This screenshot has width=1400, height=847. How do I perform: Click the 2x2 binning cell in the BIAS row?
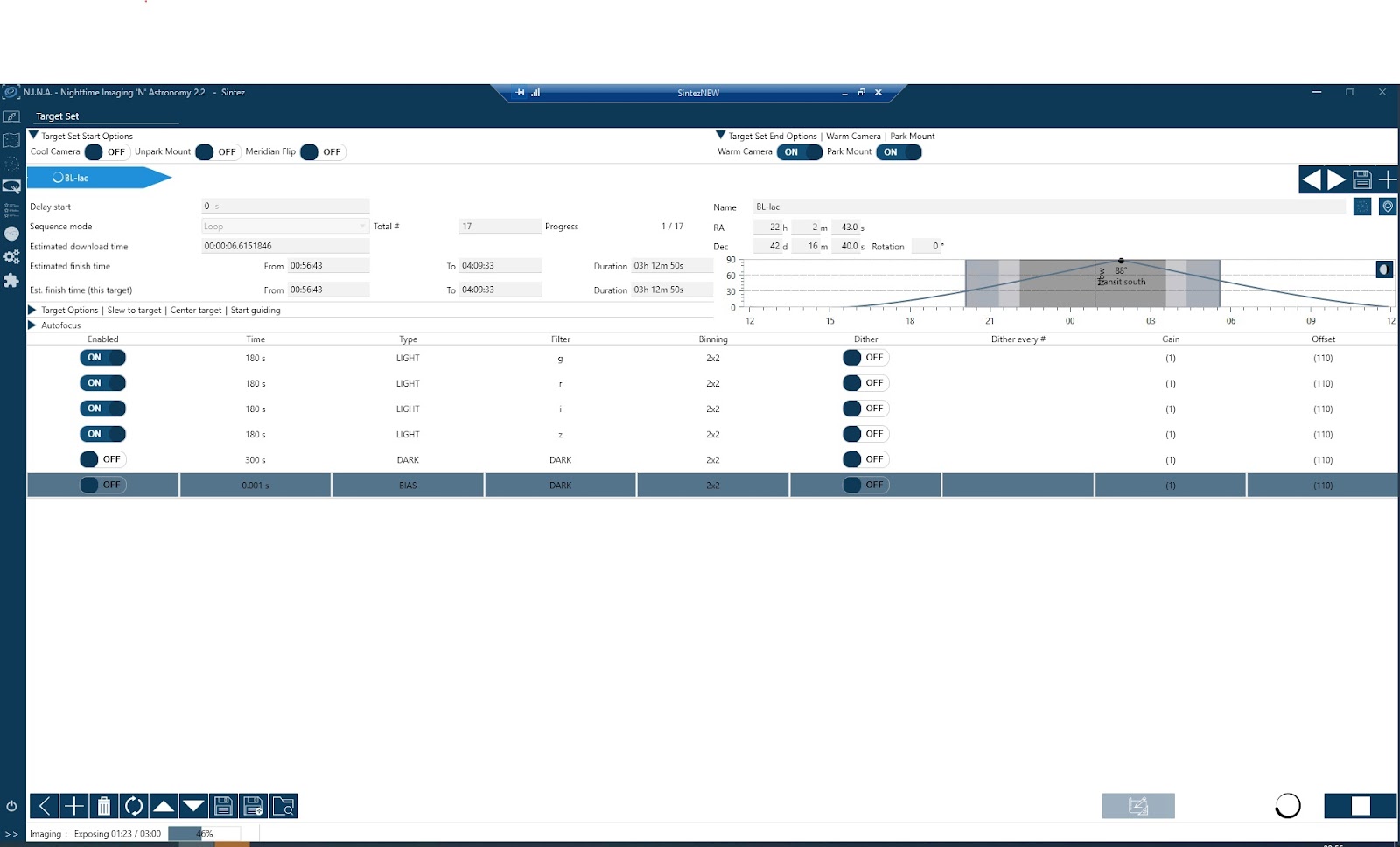pyautogui.click(x=713, y=486)
